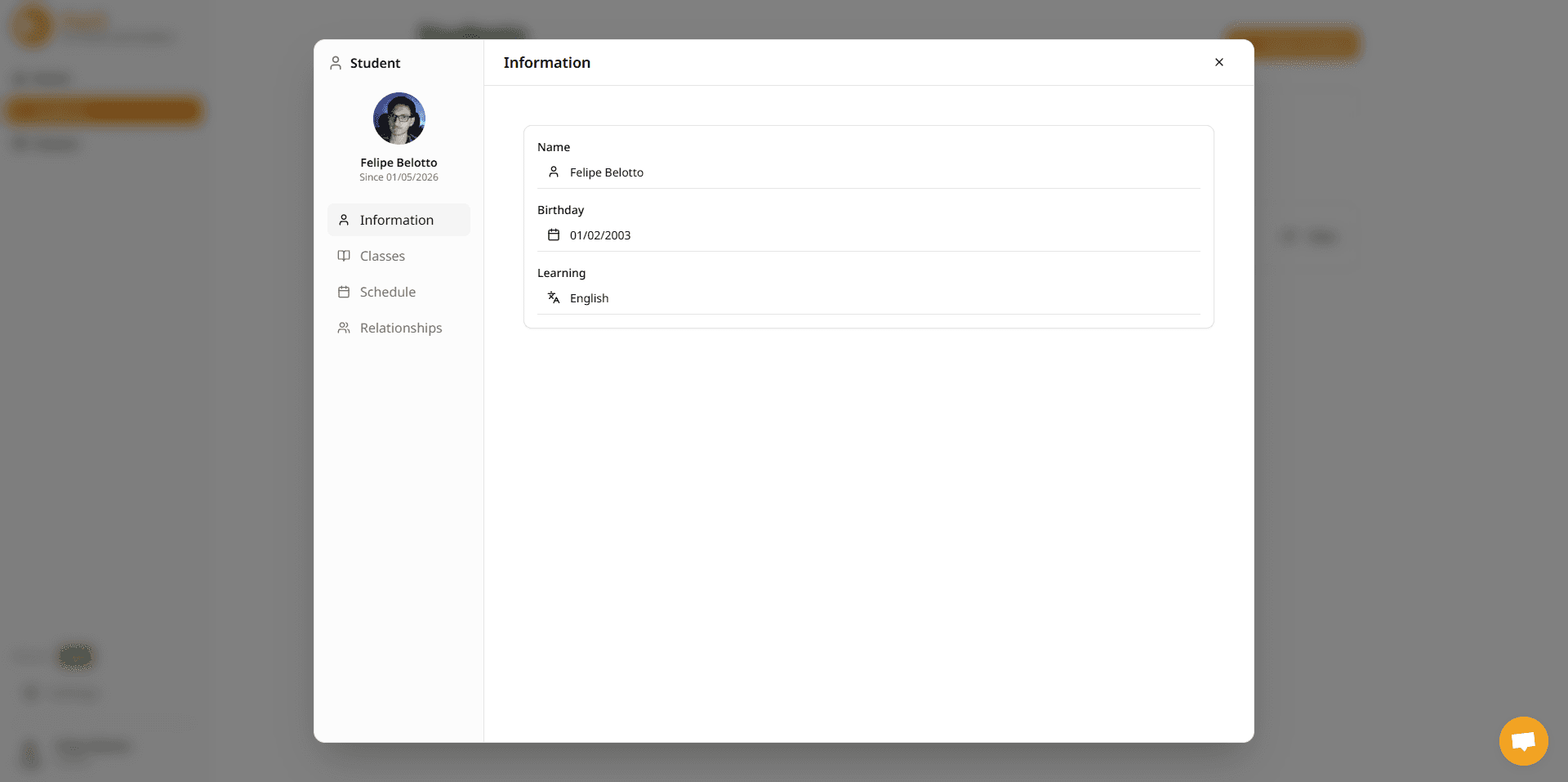Click Felipe Belotto's avatar photo
1568x782 pixels.
click(x=399, y=118)
